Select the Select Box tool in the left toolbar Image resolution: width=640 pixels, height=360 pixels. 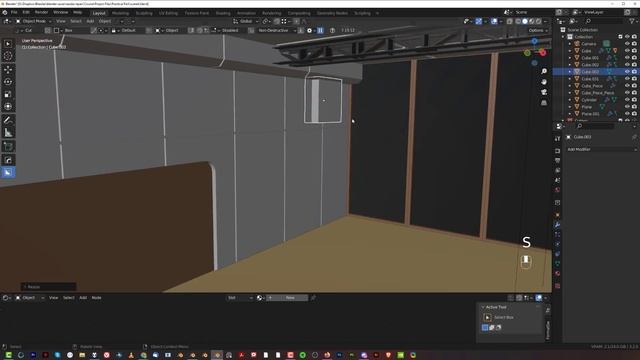click(x=8, y=44)
